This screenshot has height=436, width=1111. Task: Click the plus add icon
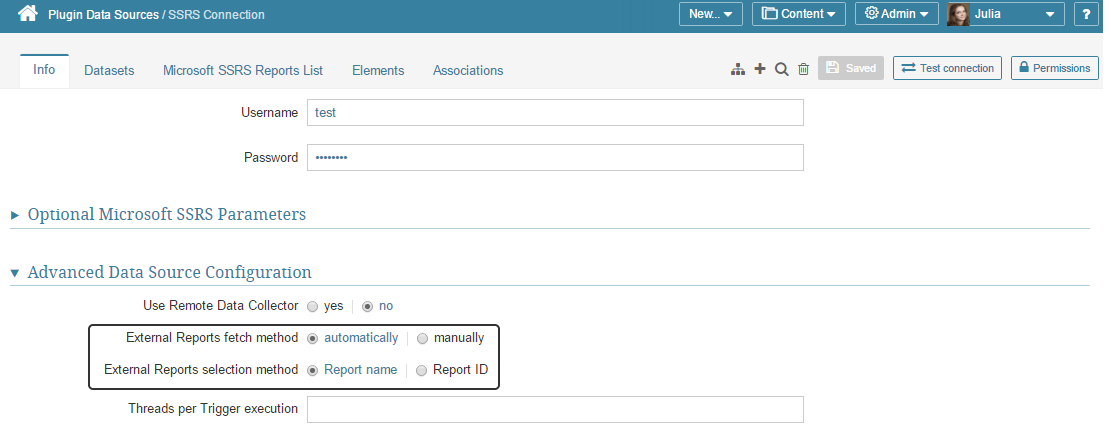(x=760, y=69)
